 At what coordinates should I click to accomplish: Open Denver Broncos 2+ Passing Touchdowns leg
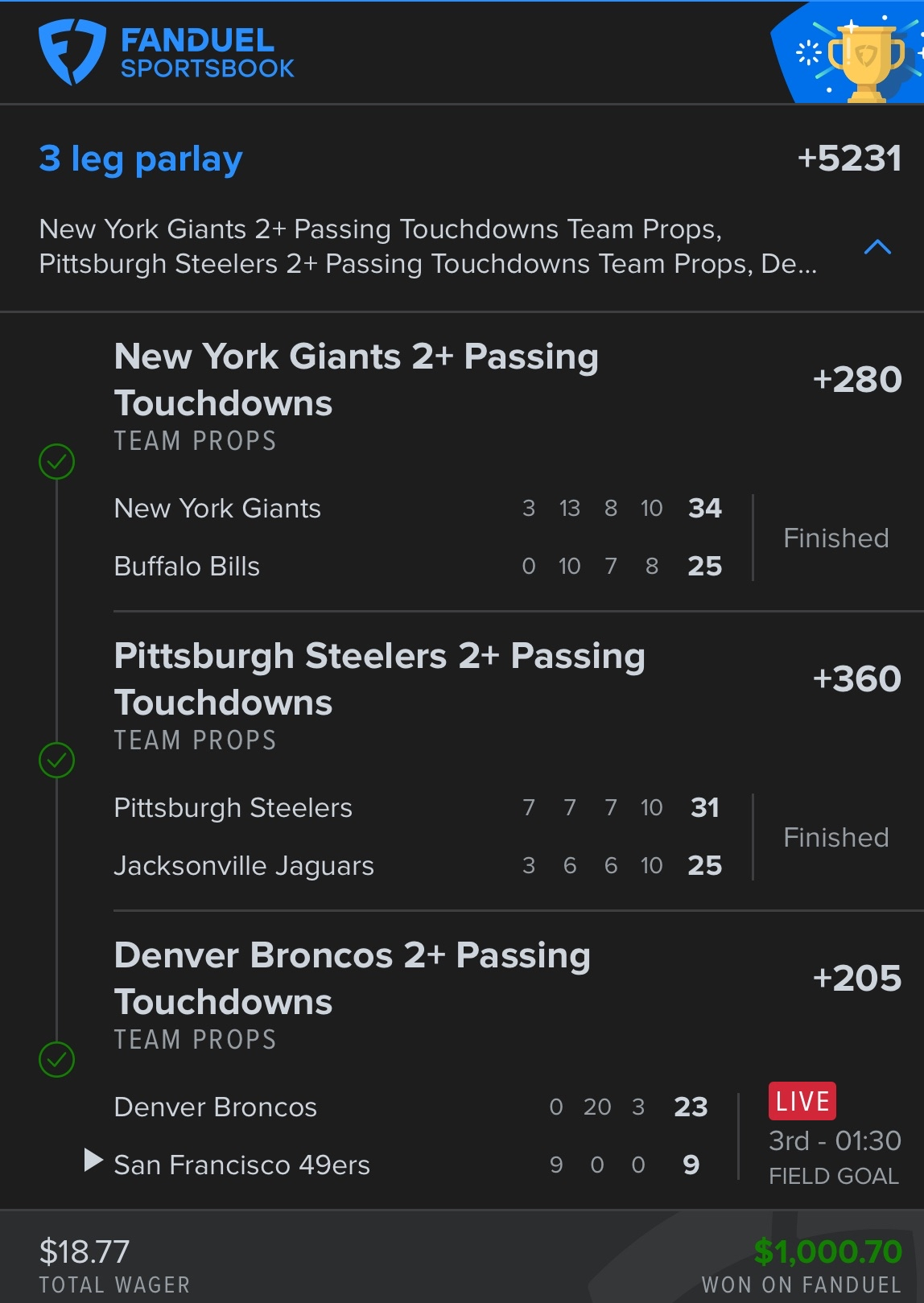(x=352, y=978)
